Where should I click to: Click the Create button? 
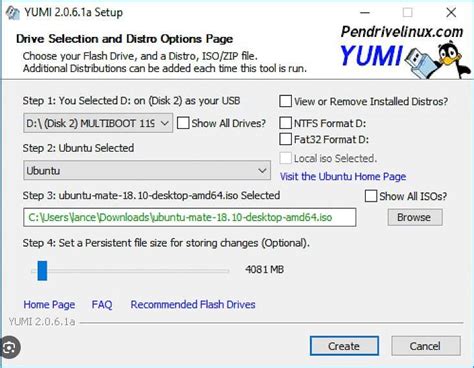pos(344,346)
